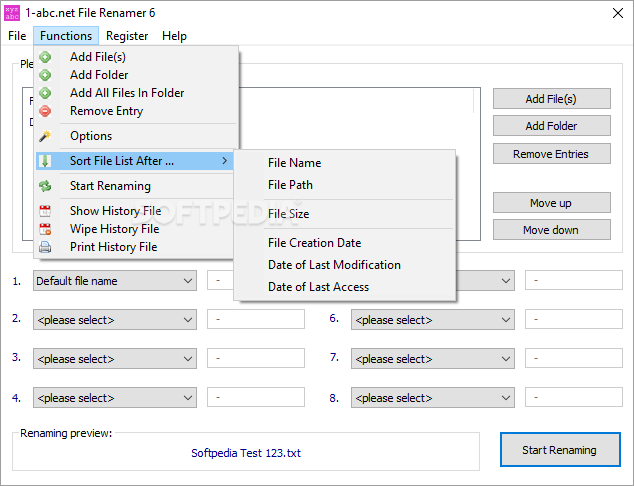The image size is (634, 486).
Task: Click the text field next to row 5
Action: (574, 280)
